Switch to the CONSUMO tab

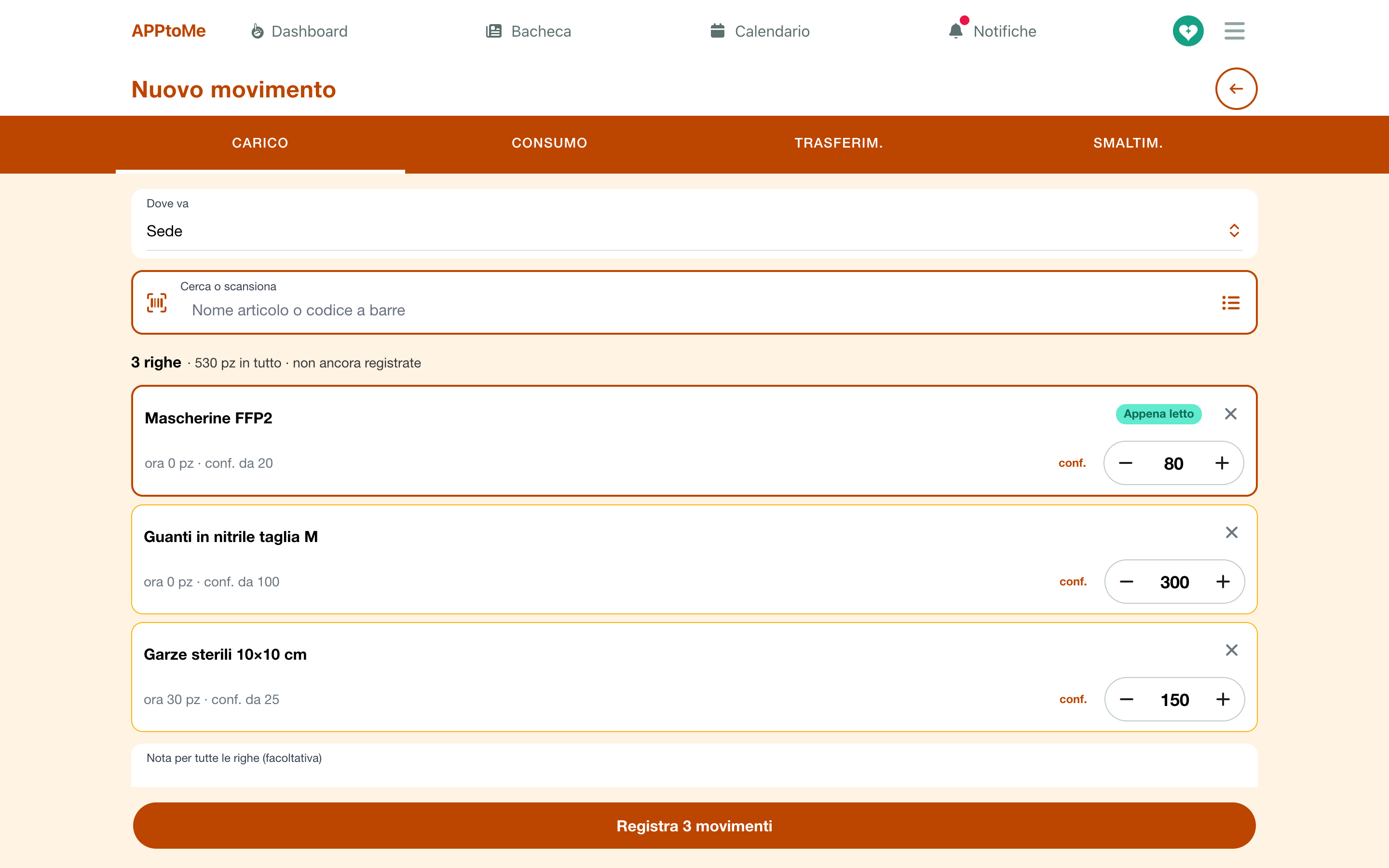coord(549,144)
